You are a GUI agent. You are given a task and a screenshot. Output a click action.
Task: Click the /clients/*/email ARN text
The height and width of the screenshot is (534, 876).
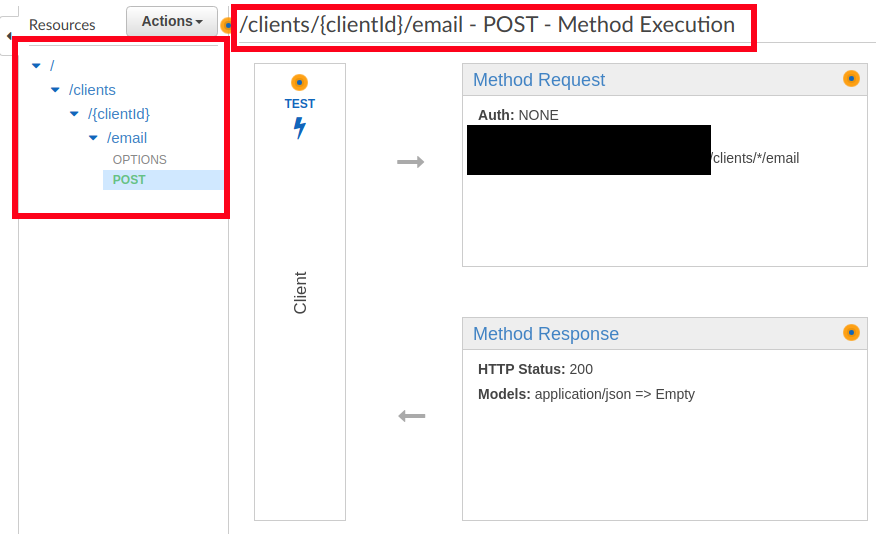coord(755,158)
